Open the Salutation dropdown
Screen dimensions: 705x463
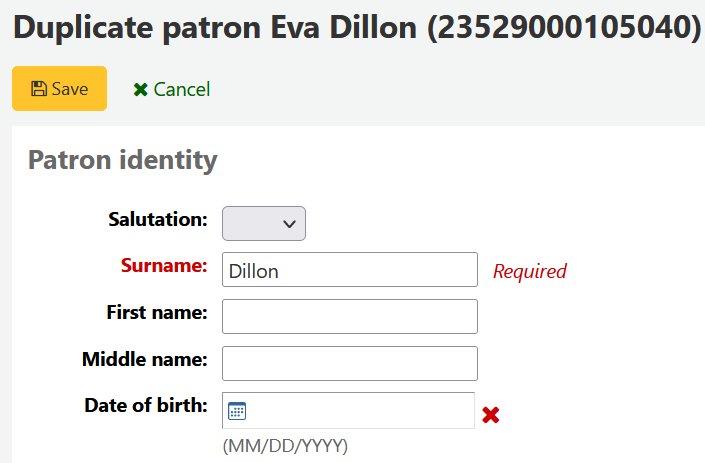point(263,224)
